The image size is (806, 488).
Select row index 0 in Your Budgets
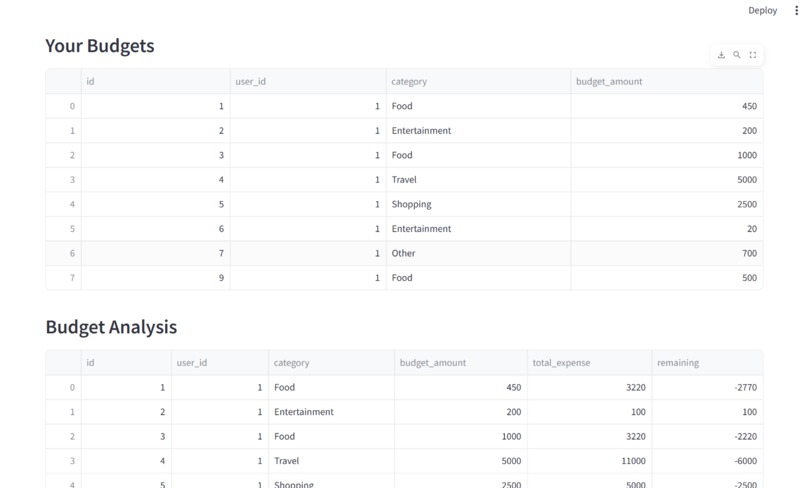(x=63, y=106)
